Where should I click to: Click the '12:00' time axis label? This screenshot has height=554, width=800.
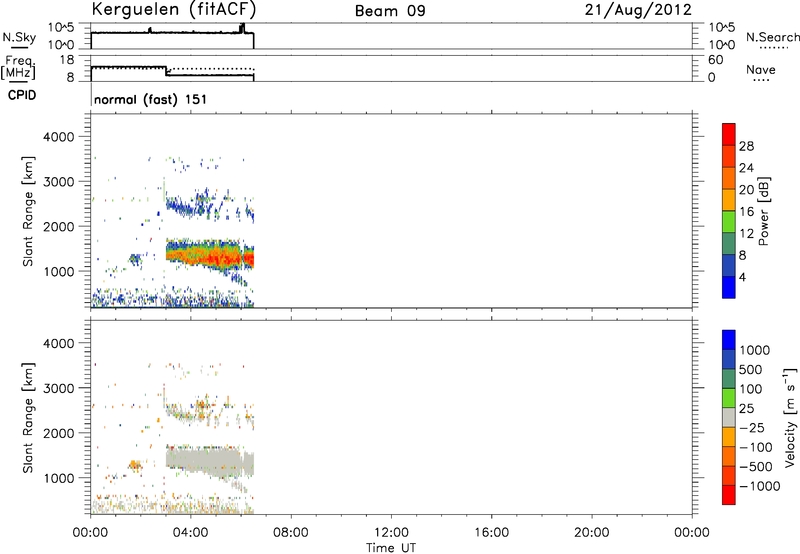391,533
